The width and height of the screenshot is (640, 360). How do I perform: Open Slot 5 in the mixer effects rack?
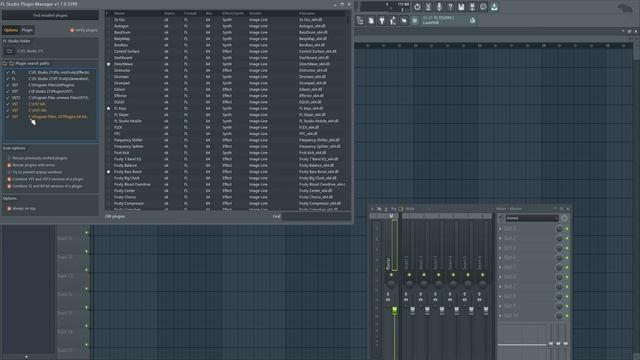527,267
